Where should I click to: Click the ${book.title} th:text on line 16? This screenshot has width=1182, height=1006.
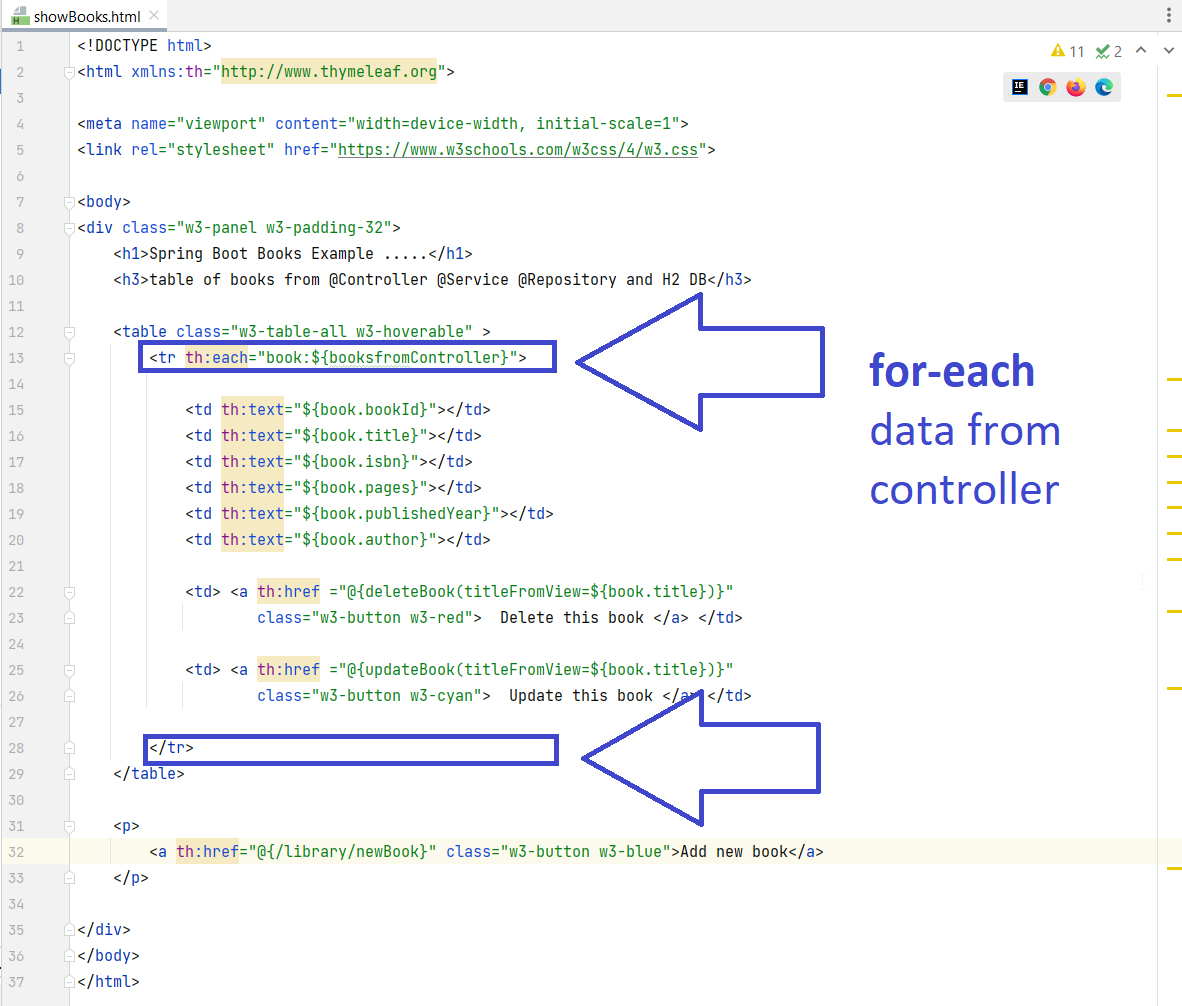[x=360, y=436]
